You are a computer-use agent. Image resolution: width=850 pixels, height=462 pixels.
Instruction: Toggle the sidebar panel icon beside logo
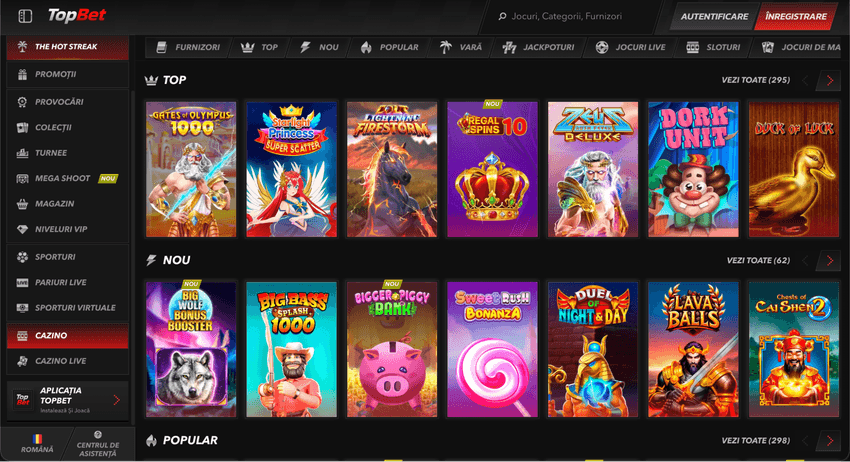click(x=25, y=16)
